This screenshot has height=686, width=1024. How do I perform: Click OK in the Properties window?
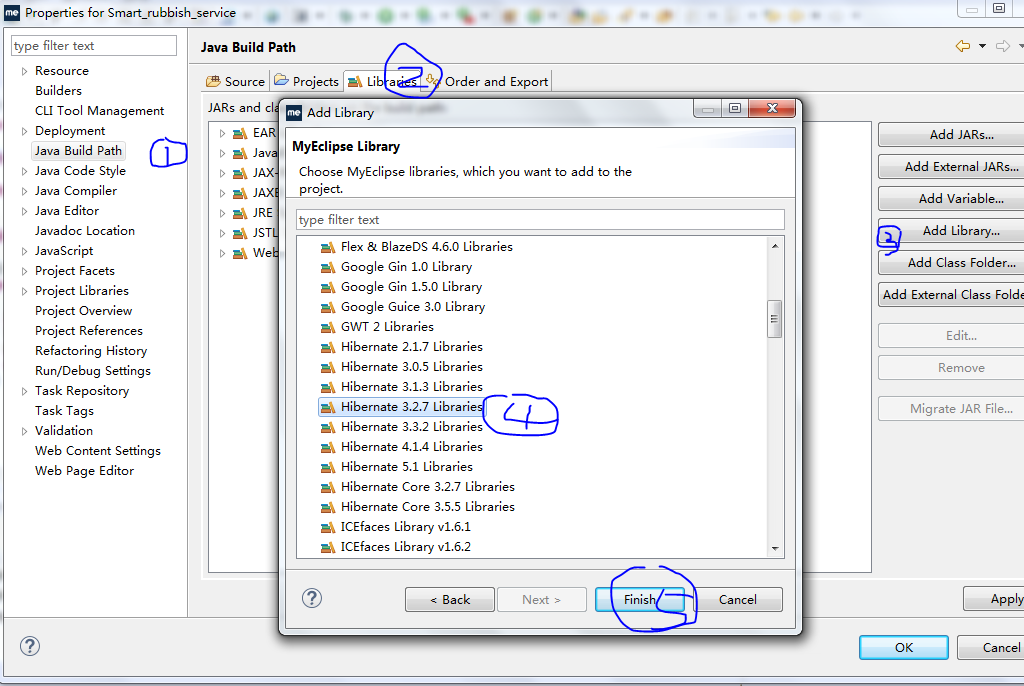[x=904, y=647]
